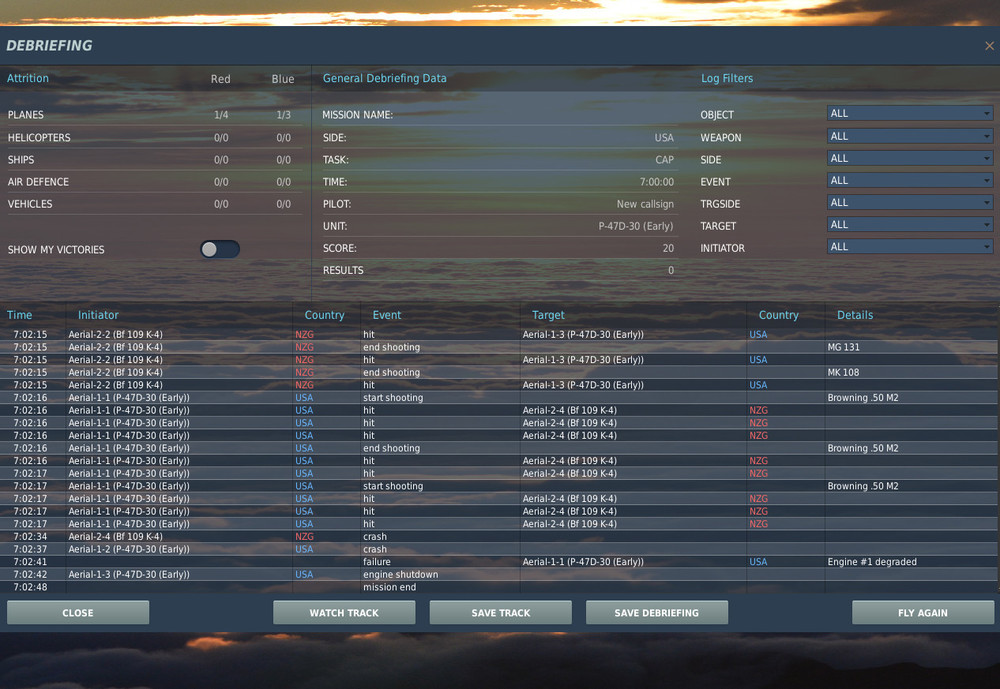Close the debriefing window with the X icon
Screen dimensions: 1000x689
(989, 46)
